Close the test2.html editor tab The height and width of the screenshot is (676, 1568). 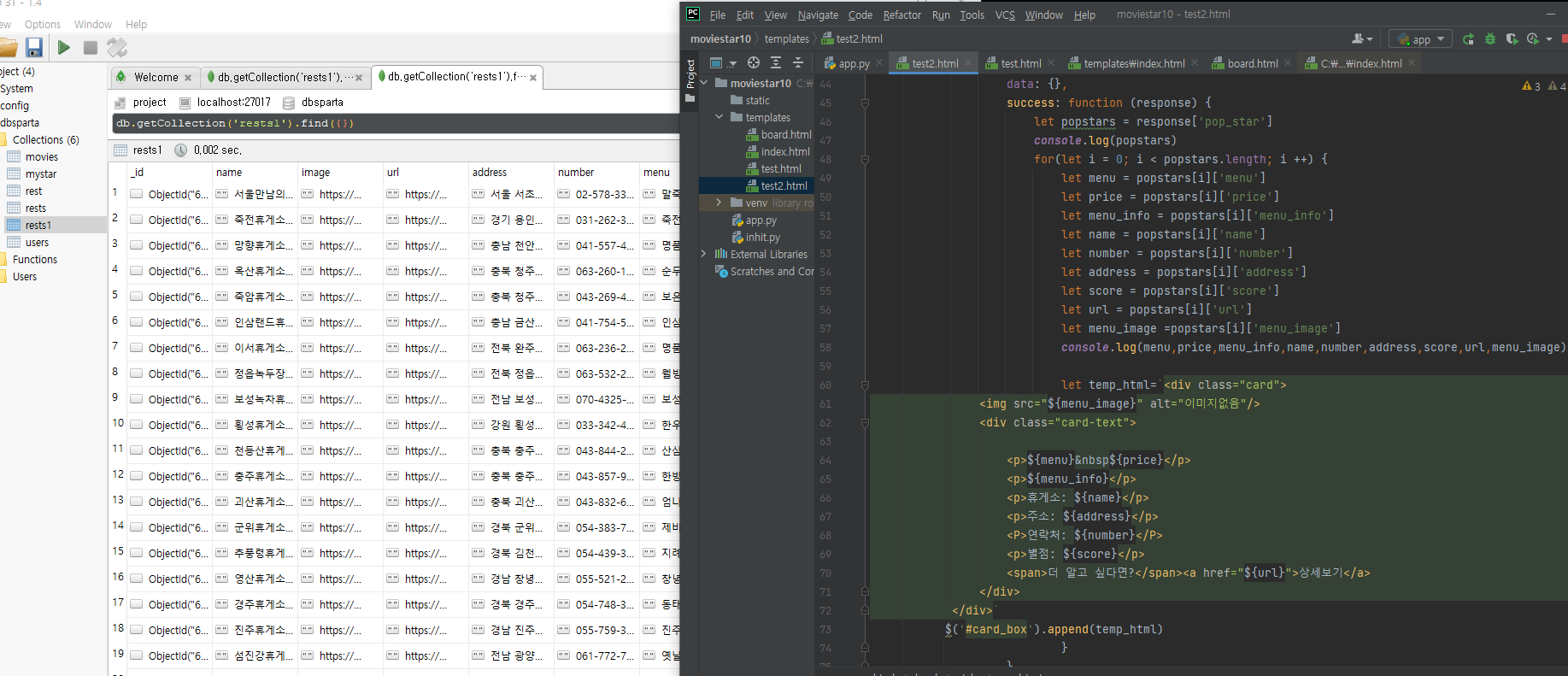click(968, 62)
